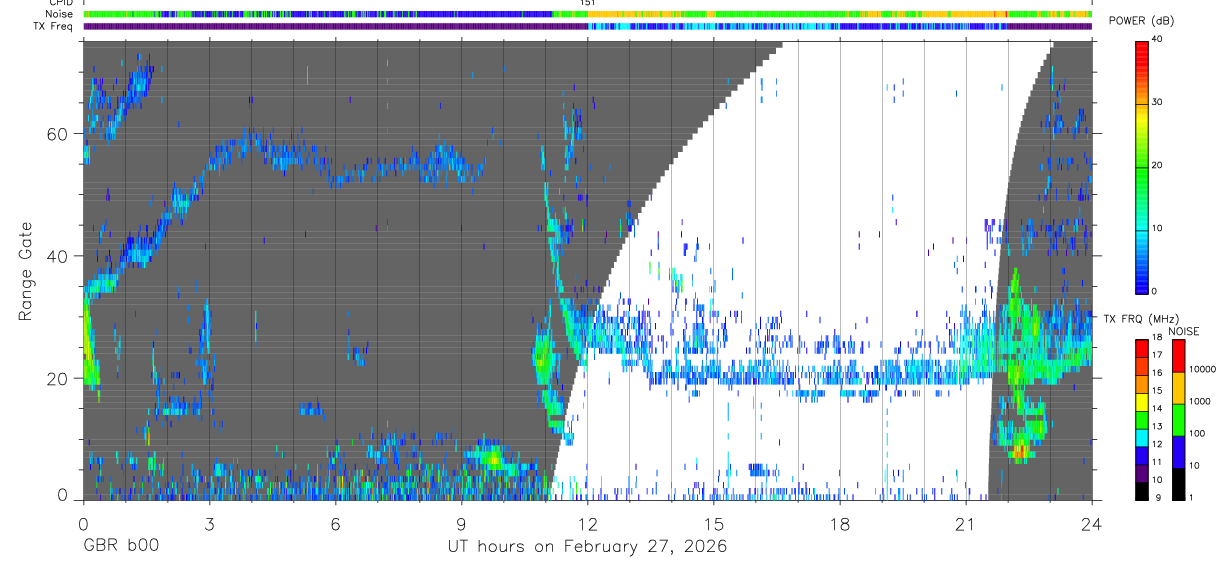
Task: Click the x-axis tick label 12
Action: [587, 523]
